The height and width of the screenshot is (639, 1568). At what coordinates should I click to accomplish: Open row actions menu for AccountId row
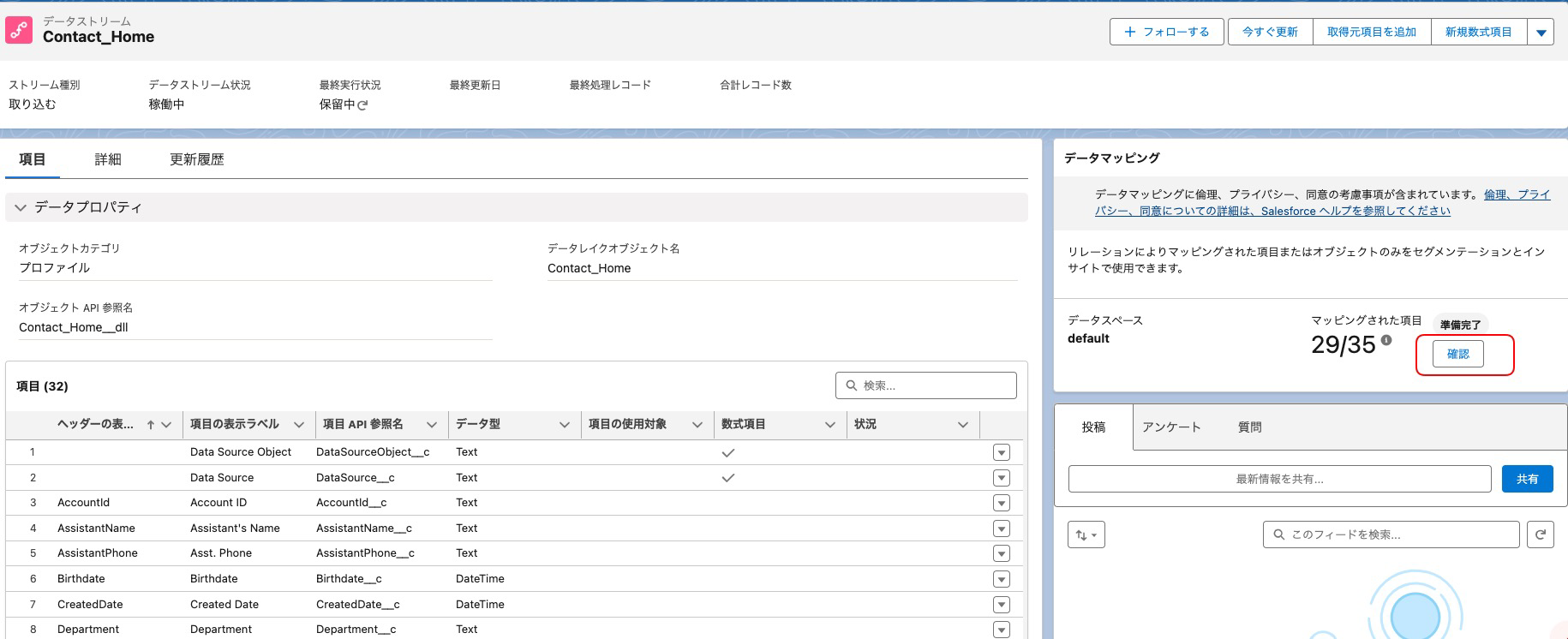click(x=1002, y=503)
